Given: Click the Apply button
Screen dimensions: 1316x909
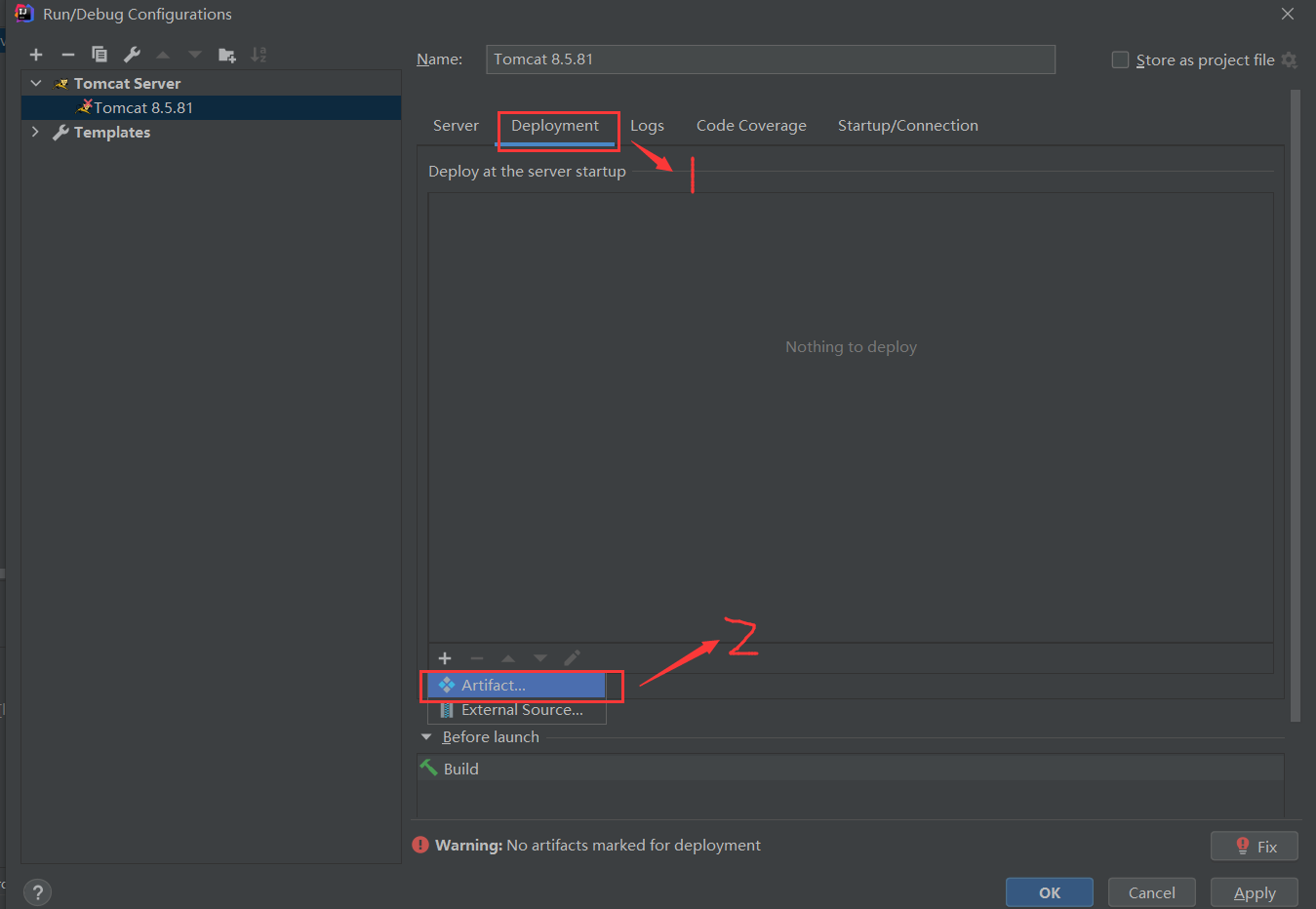Looking at the screenshot, I should pyautogui.click(x=1255, y=892).
